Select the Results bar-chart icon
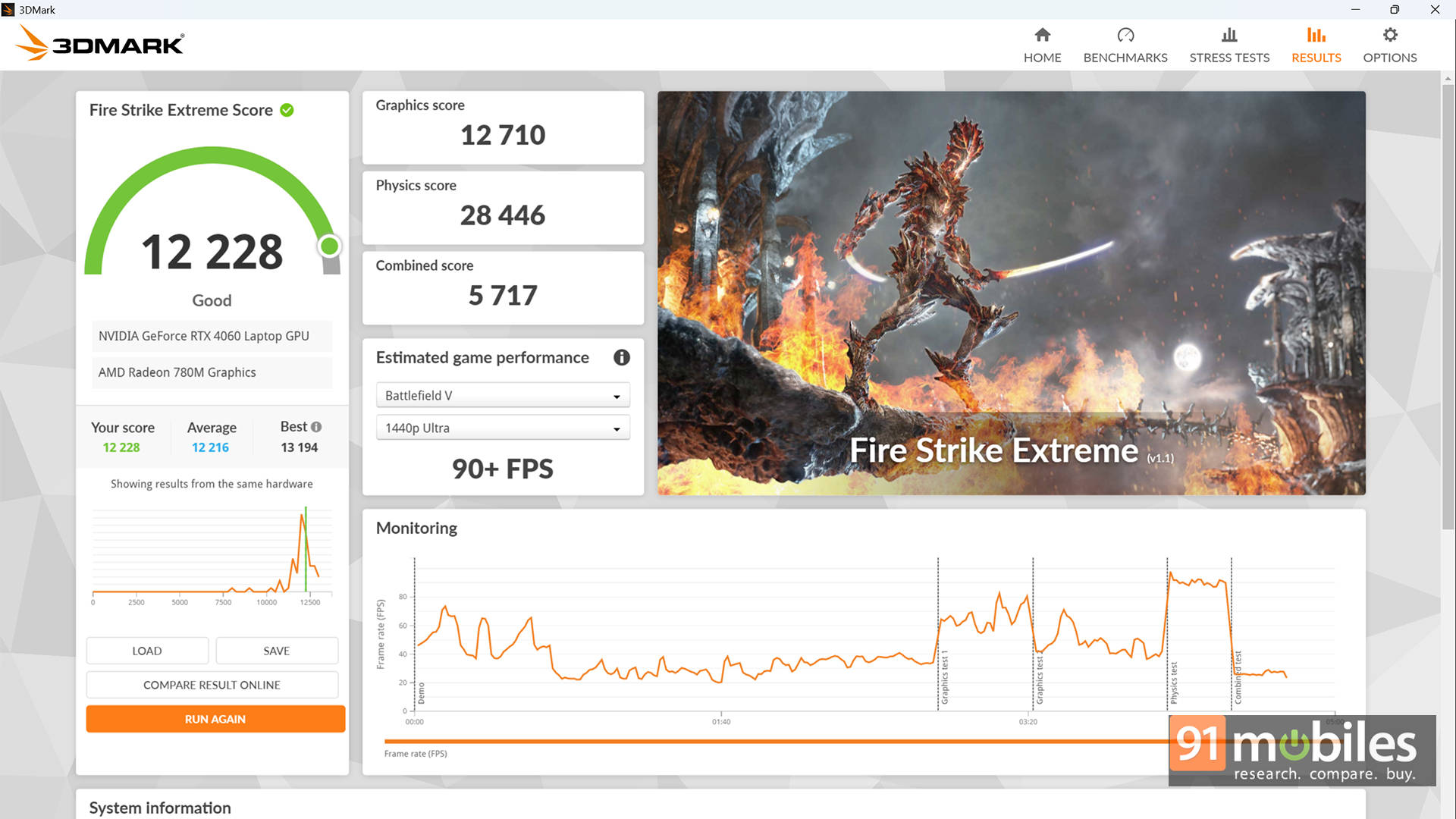Image resolution: width=1456 pixels, height=819 pixels. 1316,35
